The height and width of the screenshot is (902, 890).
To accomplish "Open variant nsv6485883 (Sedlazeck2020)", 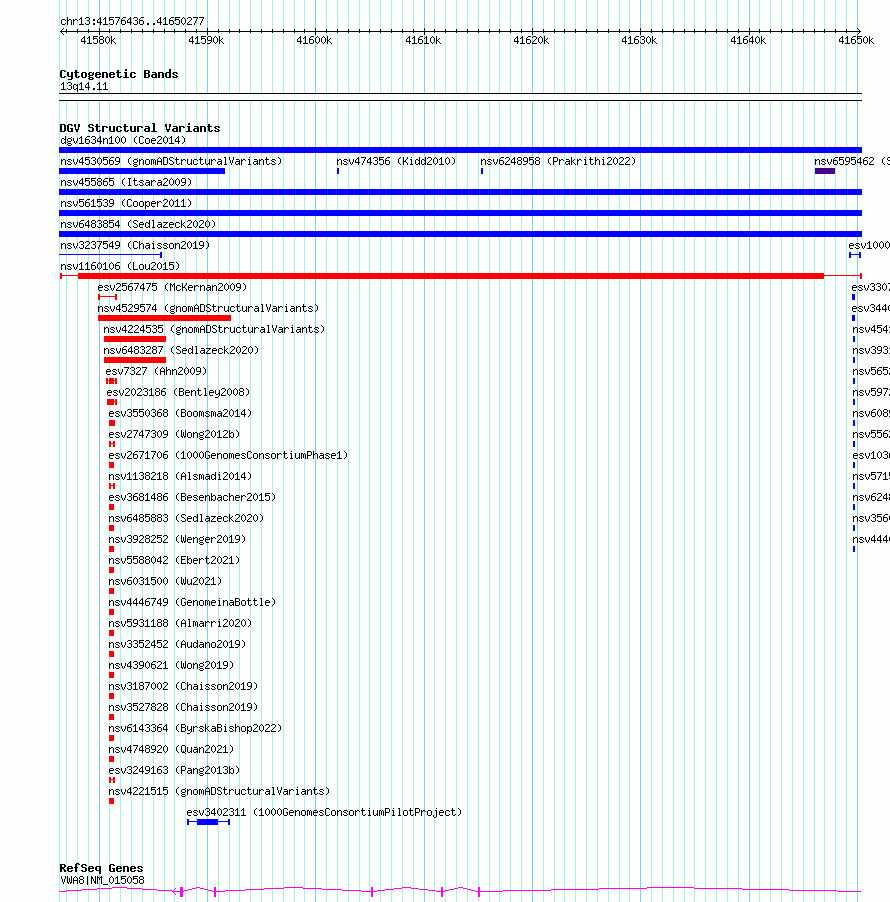I will (x=186, y=518).
